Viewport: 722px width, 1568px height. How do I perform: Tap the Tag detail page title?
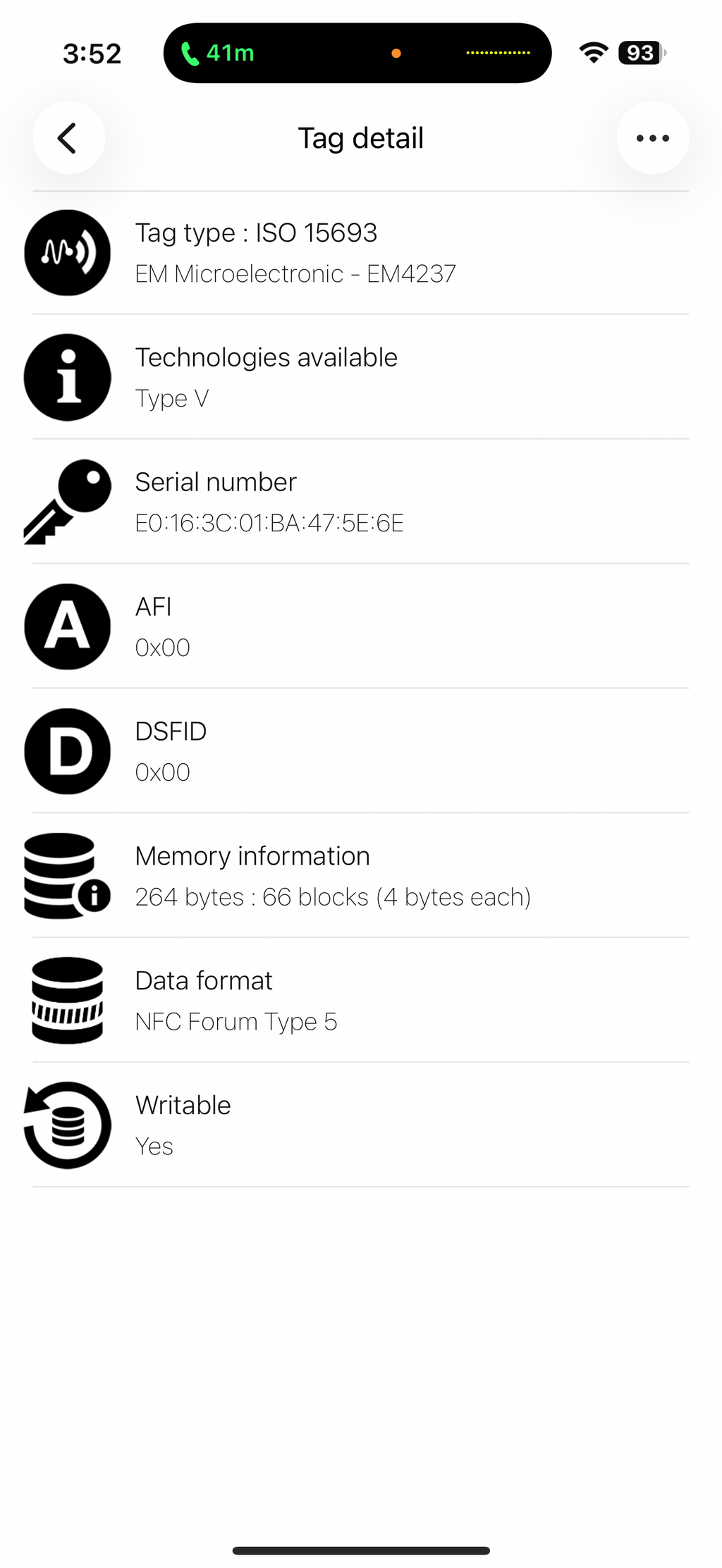click(x=361, y=138)
